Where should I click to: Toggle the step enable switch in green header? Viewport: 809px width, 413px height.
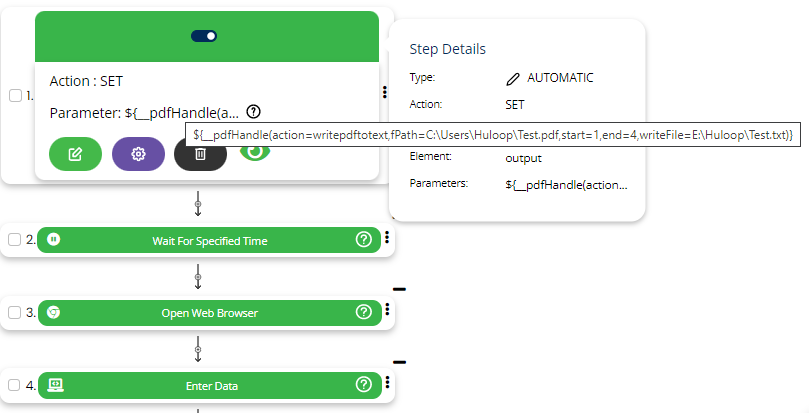pyautogui.click(x=204, y=36)
